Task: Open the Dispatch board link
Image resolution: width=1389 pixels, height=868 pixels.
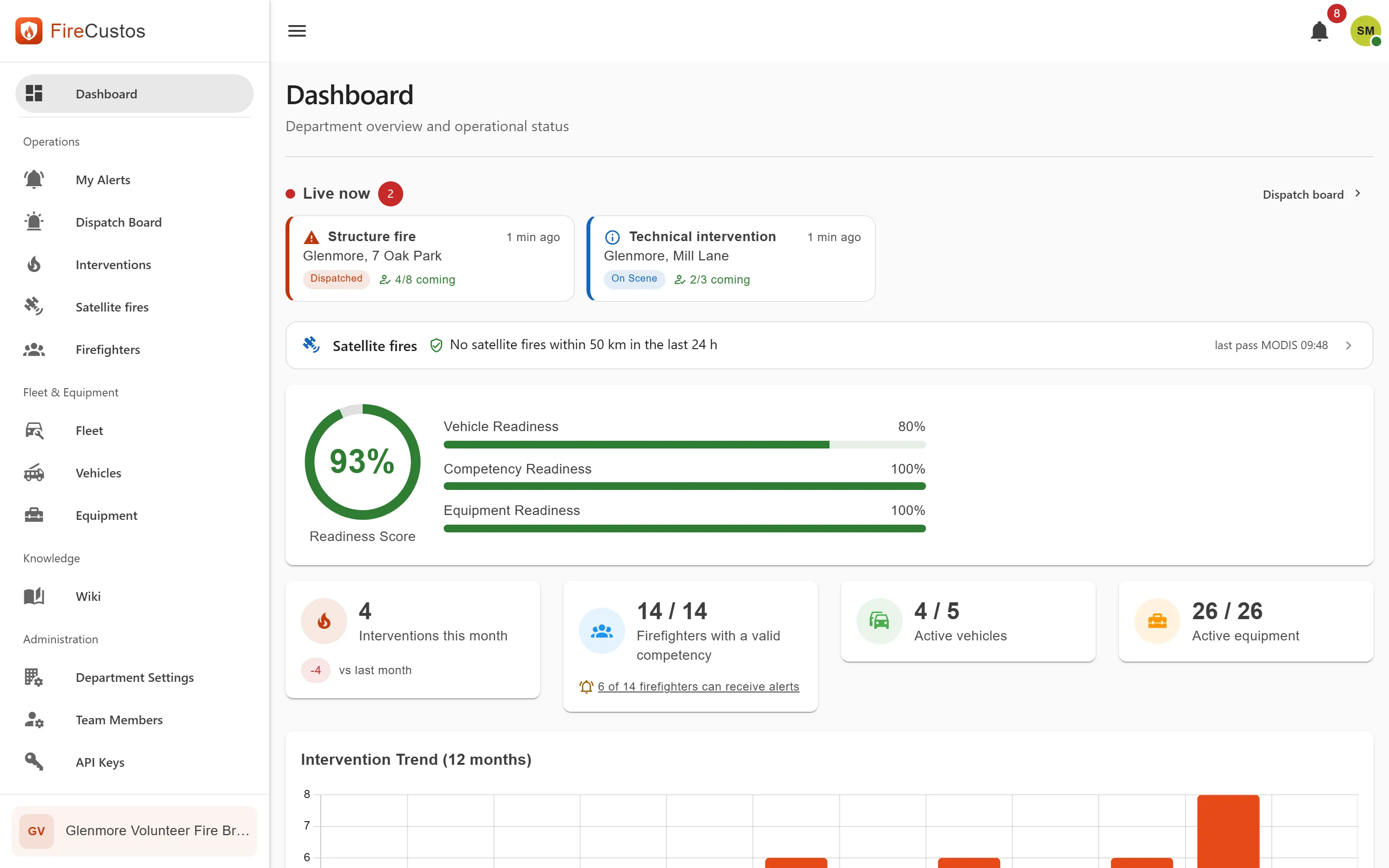Action: [x=1311, y=195]
